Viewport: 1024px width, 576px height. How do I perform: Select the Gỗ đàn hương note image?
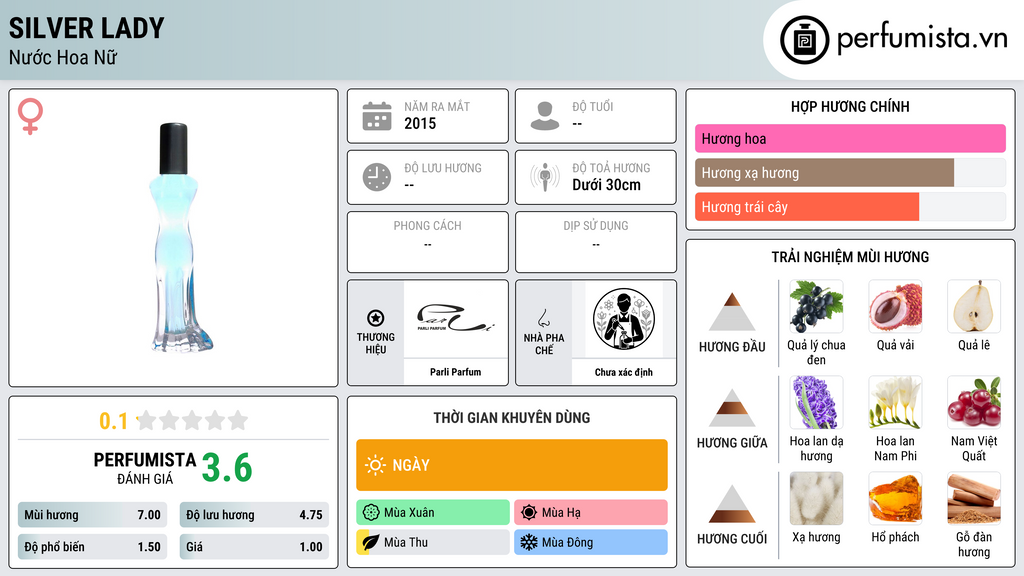pos(974,498)
